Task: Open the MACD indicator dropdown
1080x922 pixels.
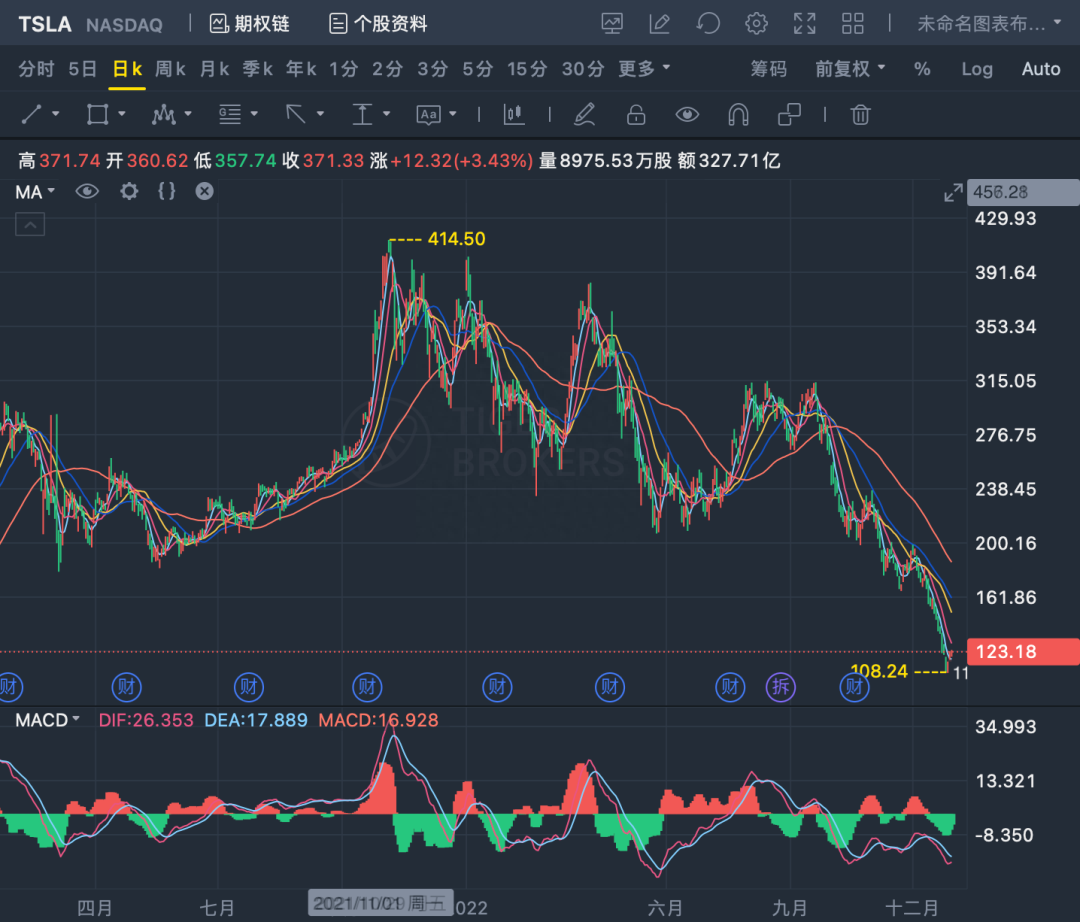Action: (x=48, y=720)
